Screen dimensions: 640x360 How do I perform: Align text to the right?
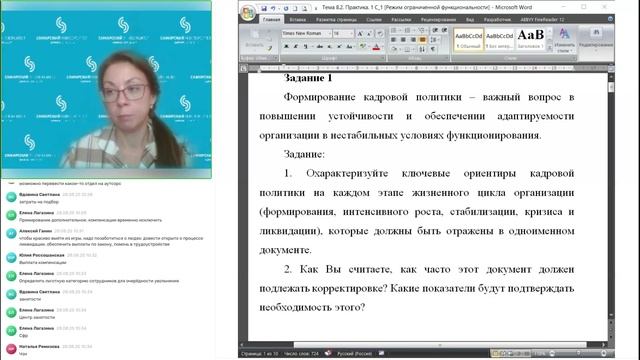[x=413, y=40]
